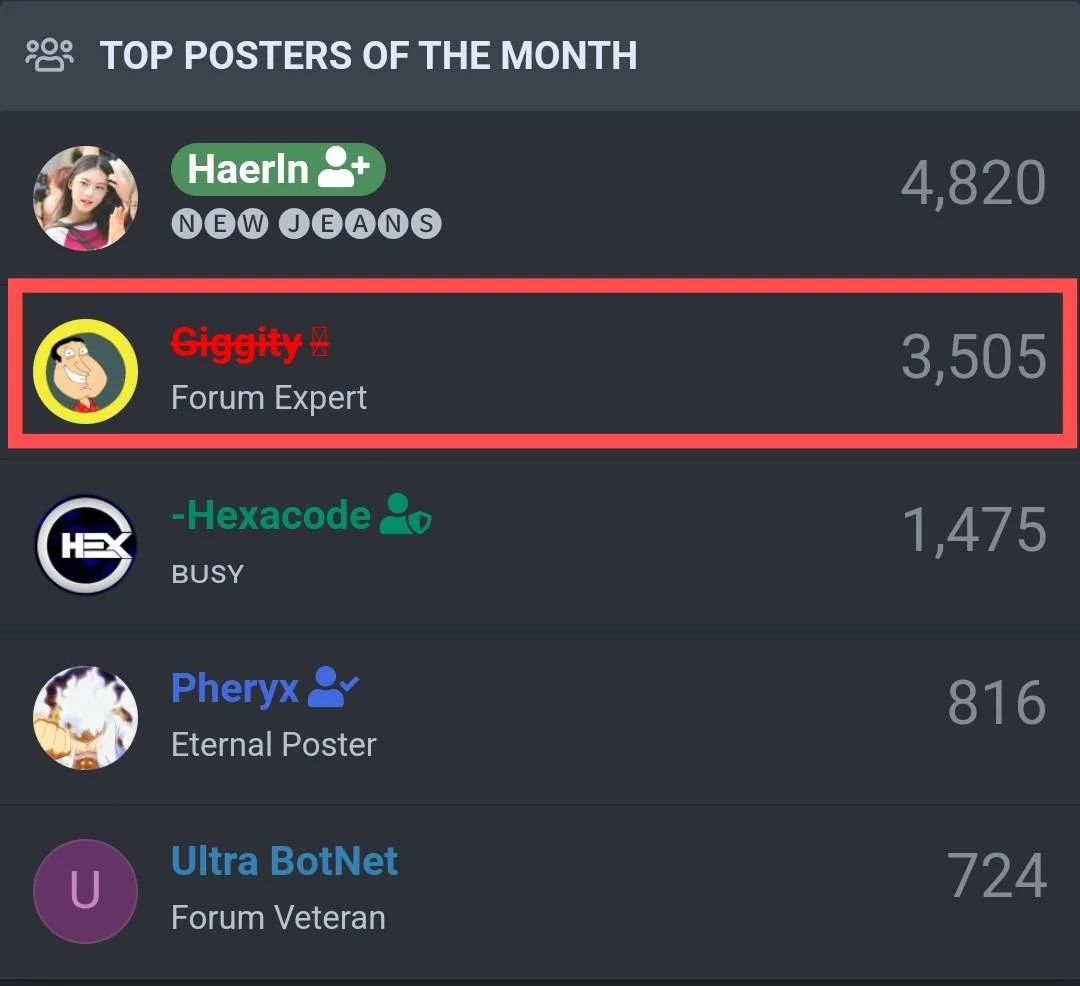
Task: Click the Top Posters of the Month heading
Action: pos(368,55)
